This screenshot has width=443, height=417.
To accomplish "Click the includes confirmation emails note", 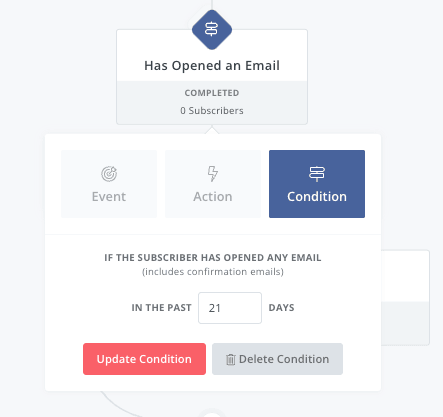I will [x=213, y=272].
